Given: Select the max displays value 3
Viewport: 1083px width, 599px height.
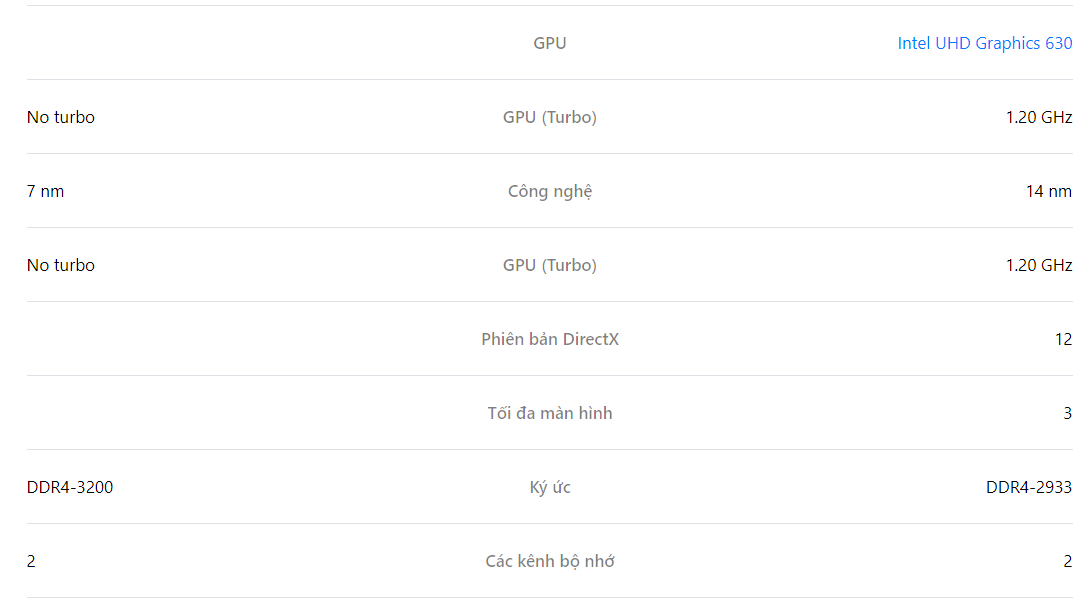Looking at the screenshot, I should click(x=1068, y=413).
